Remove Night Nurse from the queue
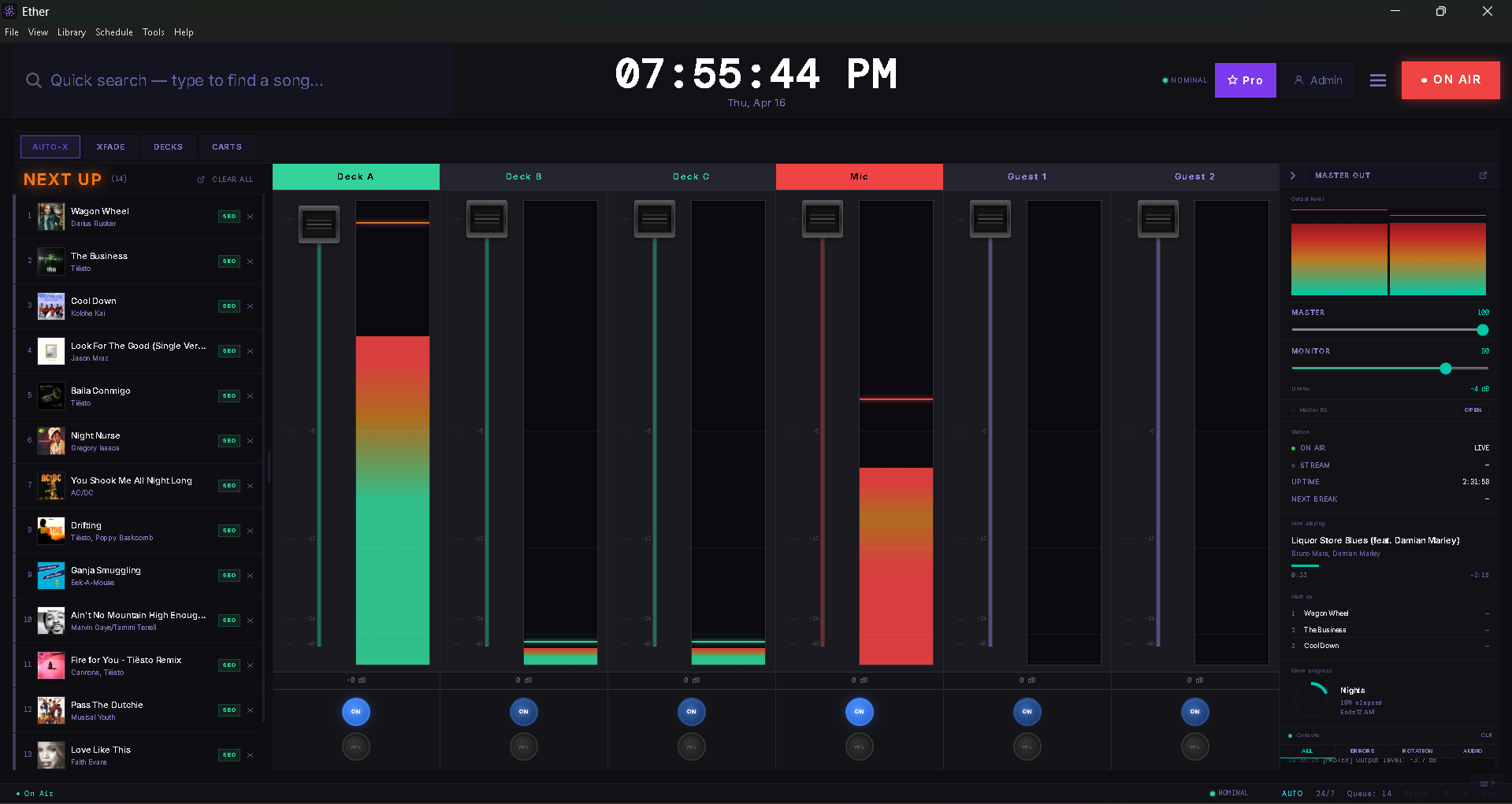 250,440
